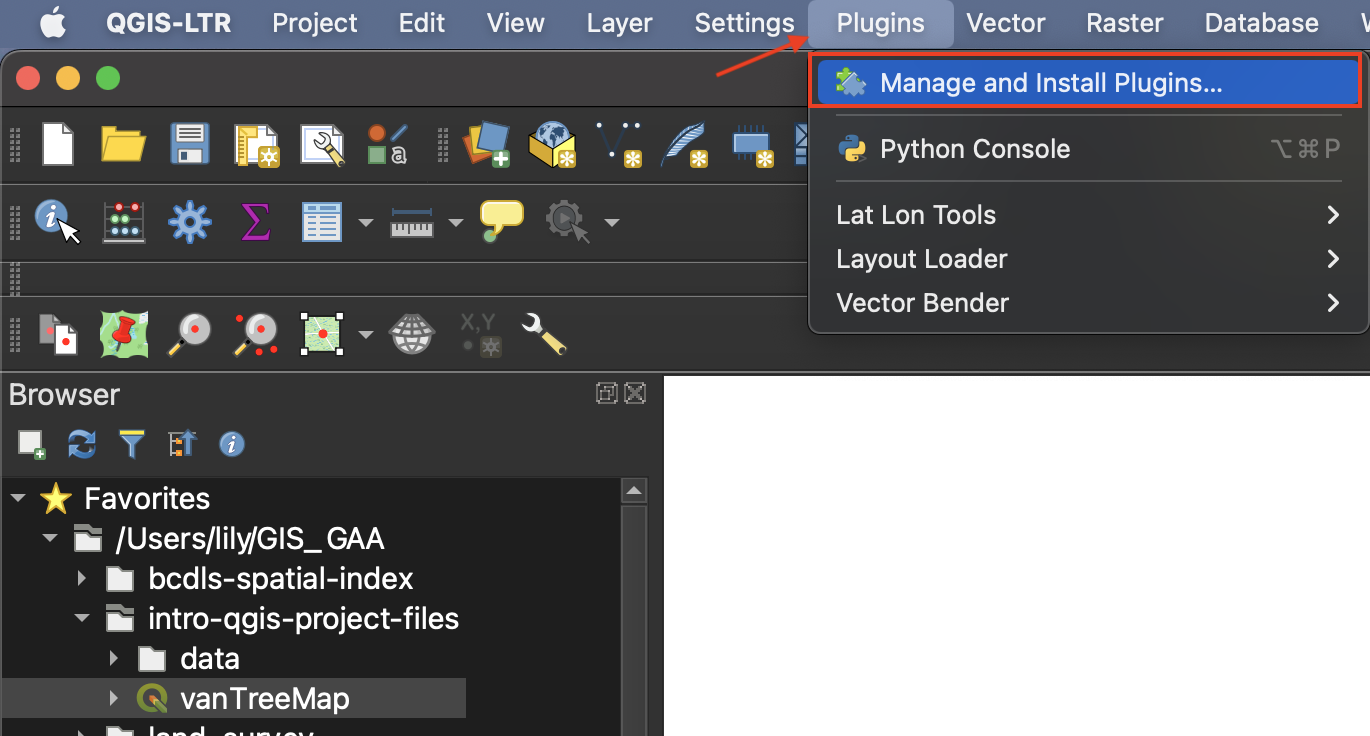Open the Python Console
Screen dimensions: 1370x736
pos(974,149)
